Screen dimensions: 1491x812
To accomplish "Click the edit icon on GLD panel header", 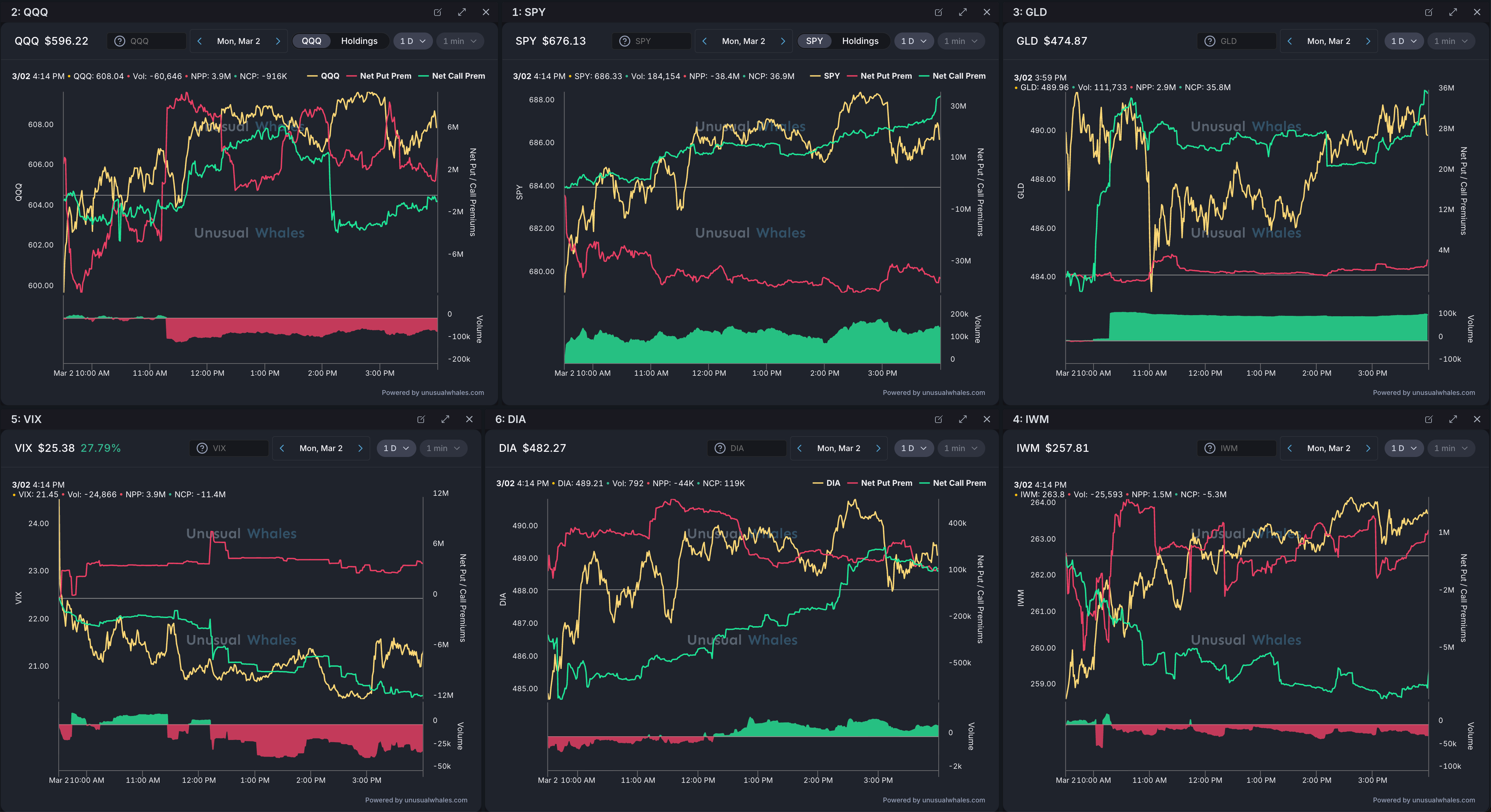I will 1429,12.
